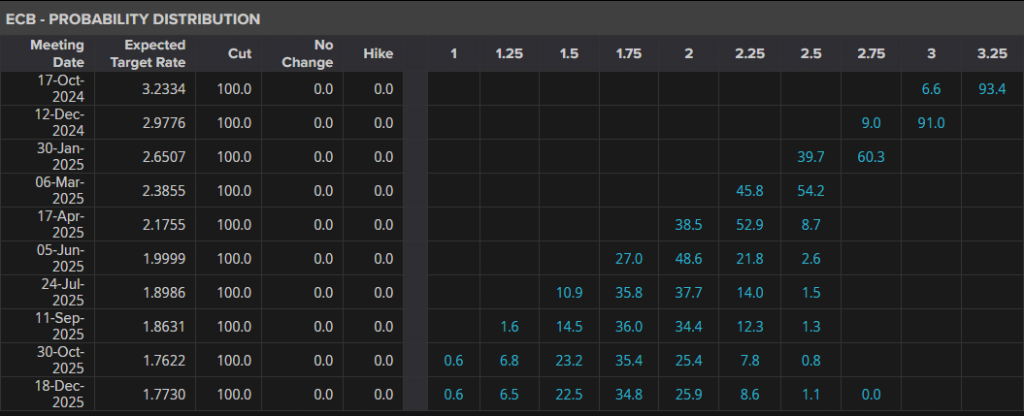Image resolution: width=1024 pixels, height=416 pixels.
Task: Select the 17-Oct-2024 meeting date cell
Action: pyautogui.click(x=48, y=88)
